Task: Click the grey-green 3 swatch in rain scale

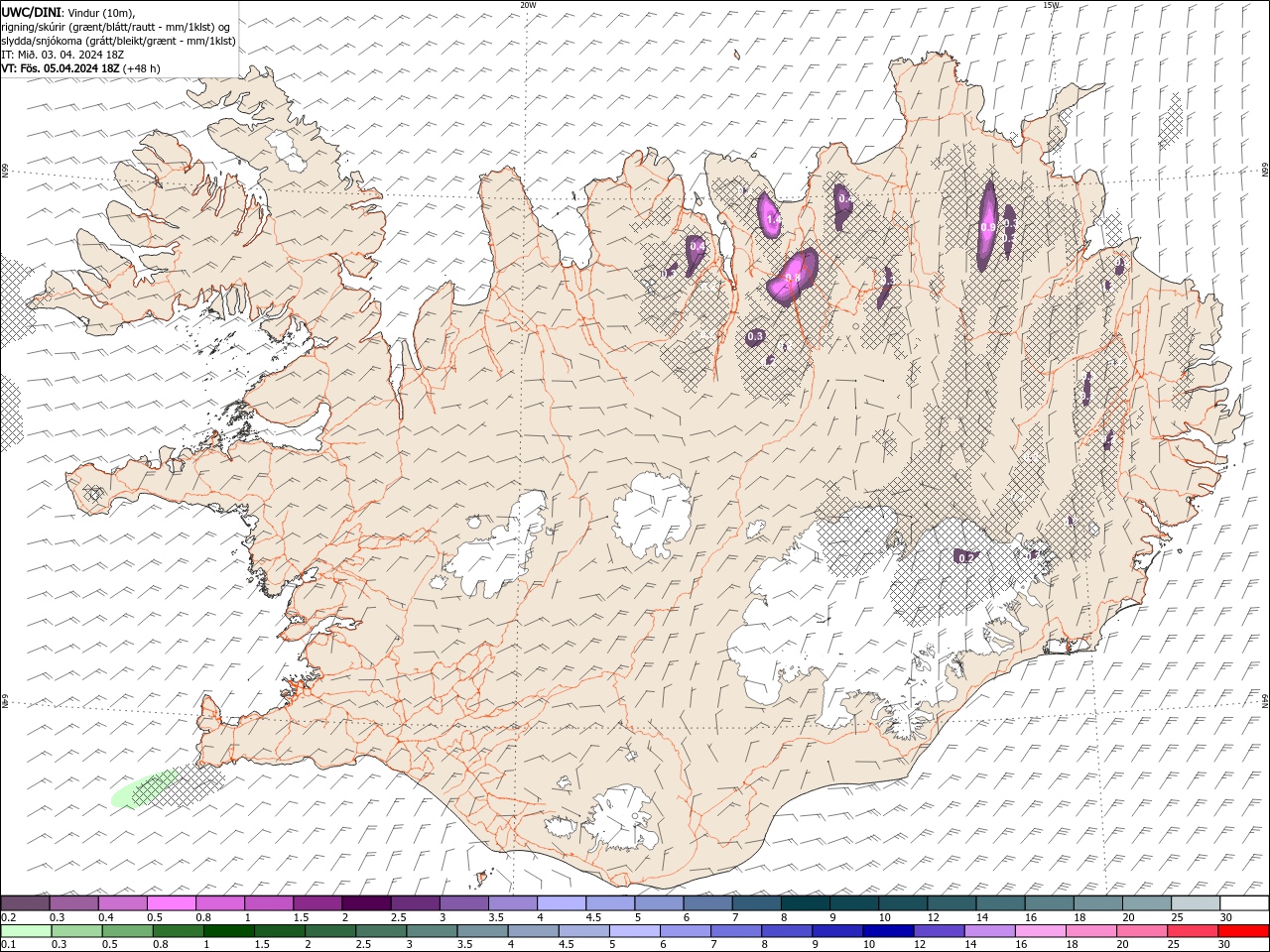Action: pyautogui.click(x=432, y=931)
